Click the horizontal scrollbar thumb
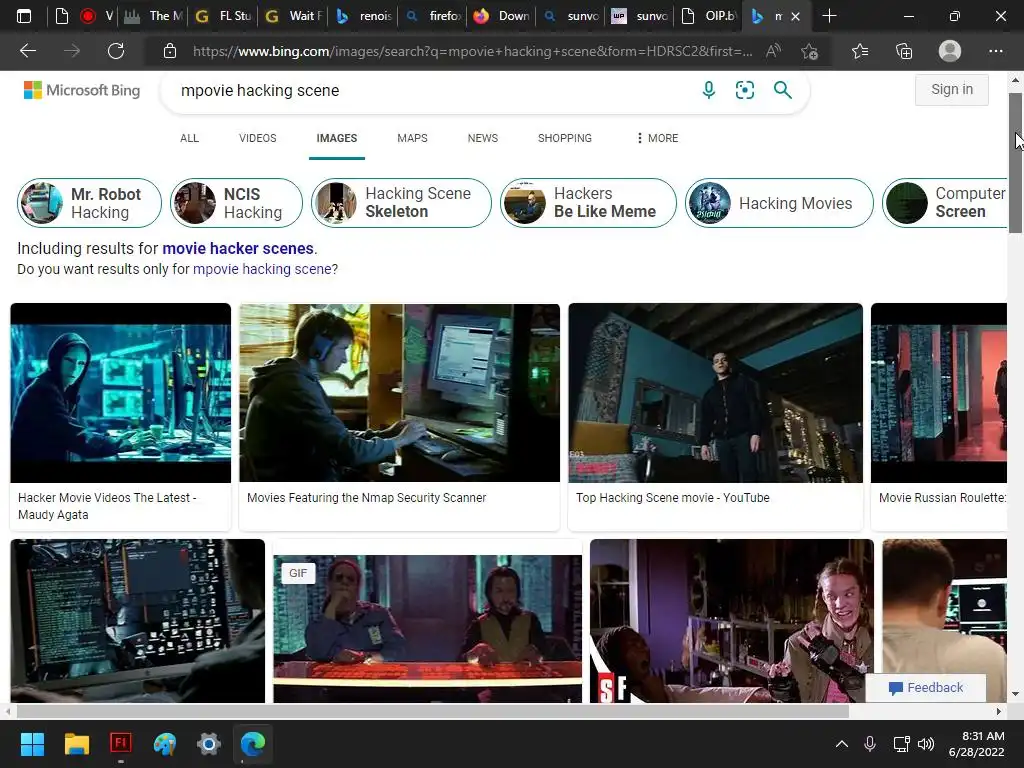This screenshot has height=768, width=1024. click(x=432, y=711)
